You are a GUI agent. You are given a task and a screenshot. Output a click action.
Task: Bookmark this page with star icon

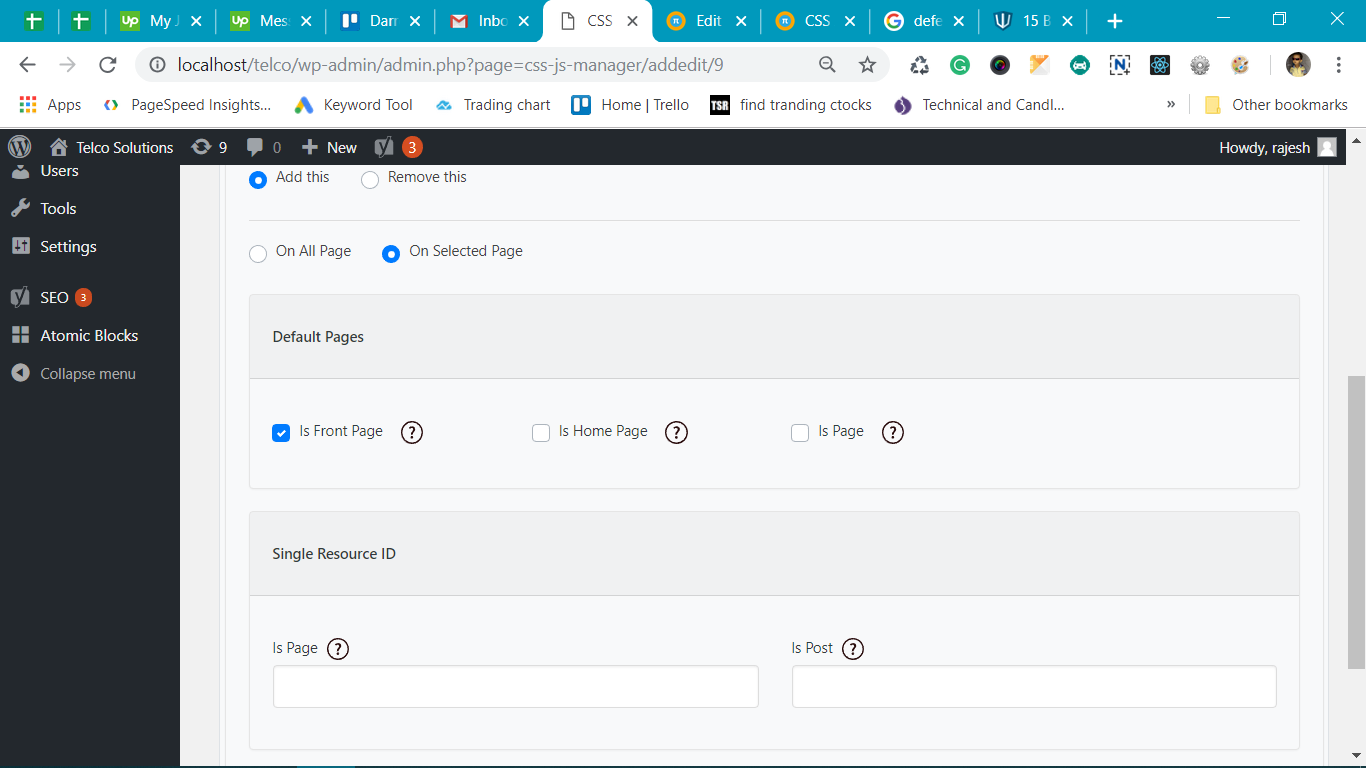tap(867, 65)
